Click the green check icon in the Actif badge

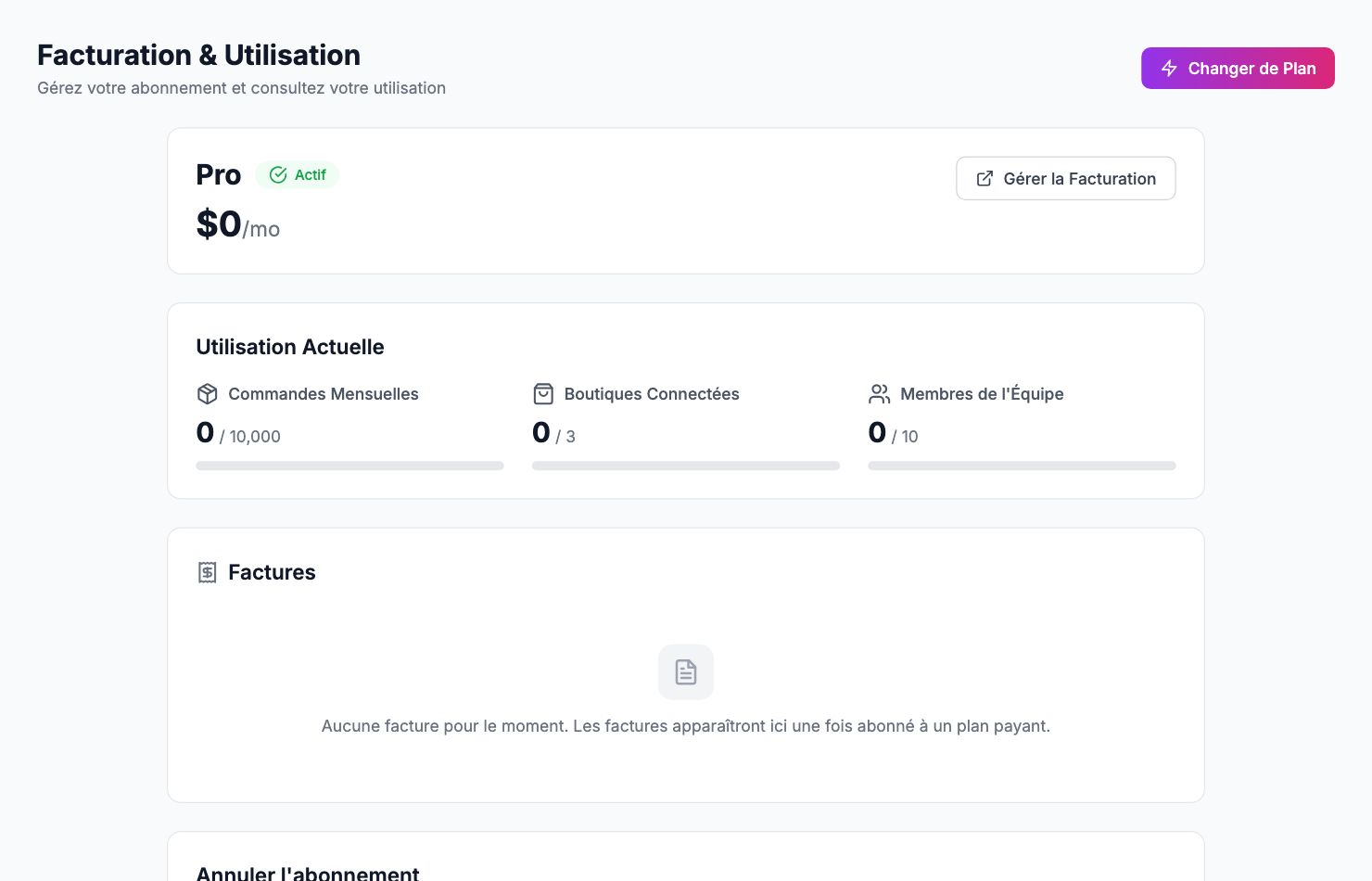(x=278, y=174)
